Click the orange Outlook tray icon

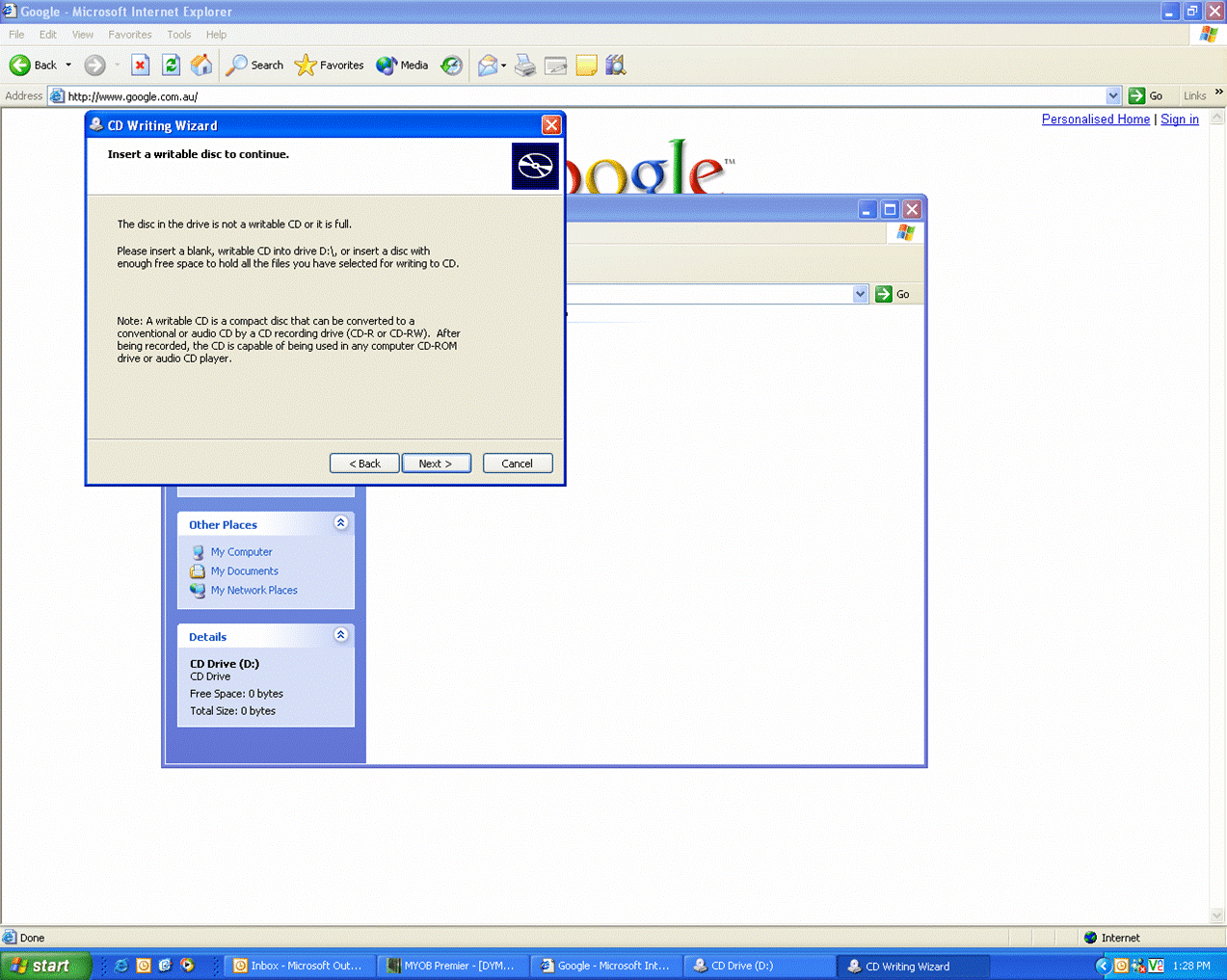pos(1121,966)
